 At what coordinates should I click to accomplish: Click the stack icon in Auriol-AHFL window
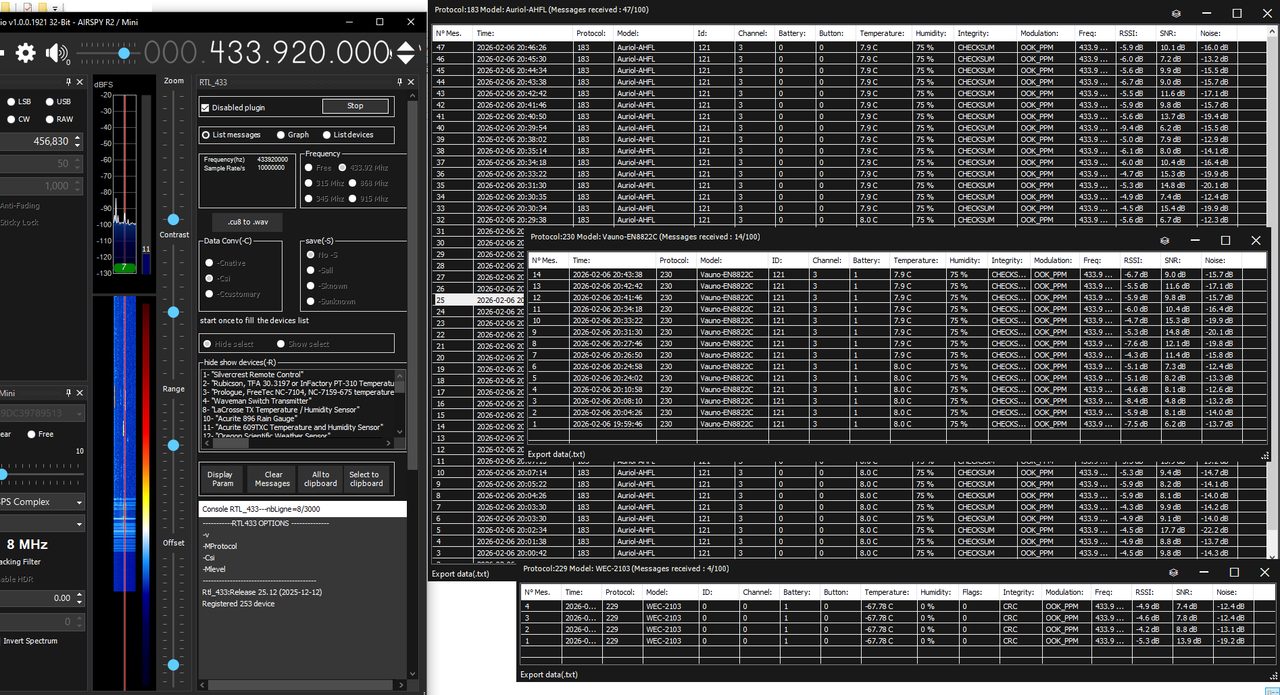[x=1177, y=14]
